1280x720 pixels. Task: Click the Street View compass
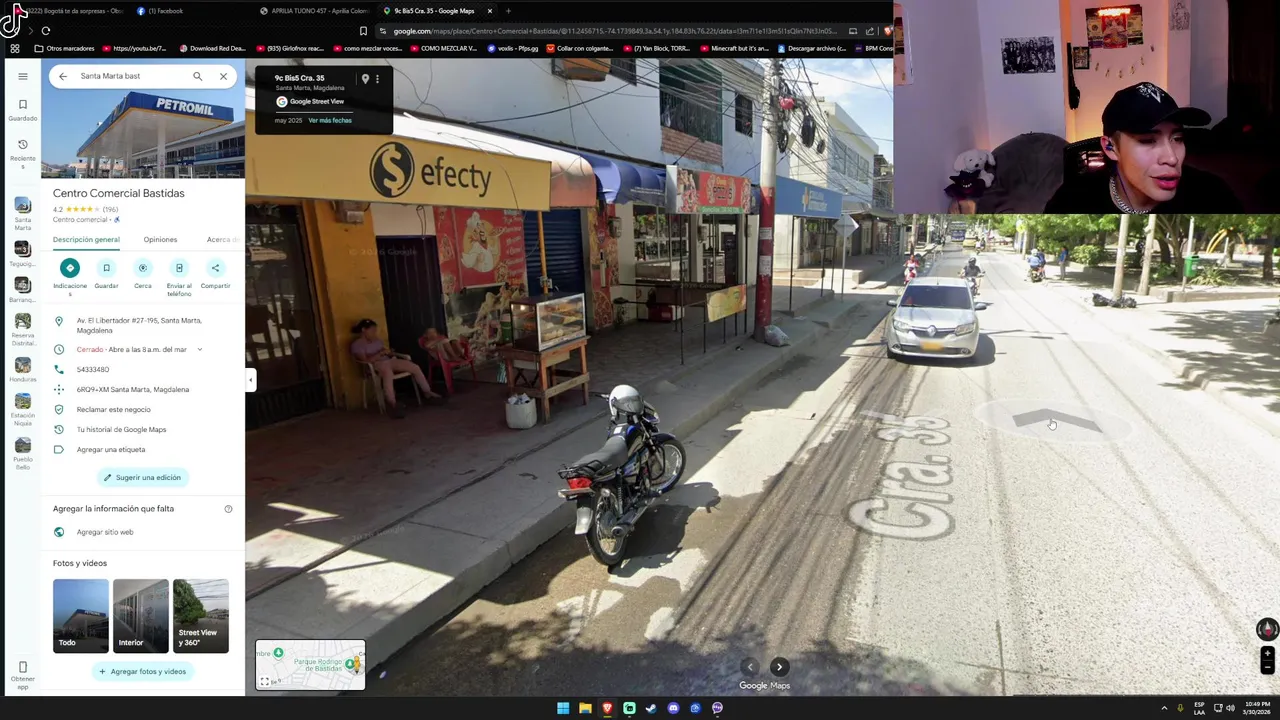point(1266,629)
